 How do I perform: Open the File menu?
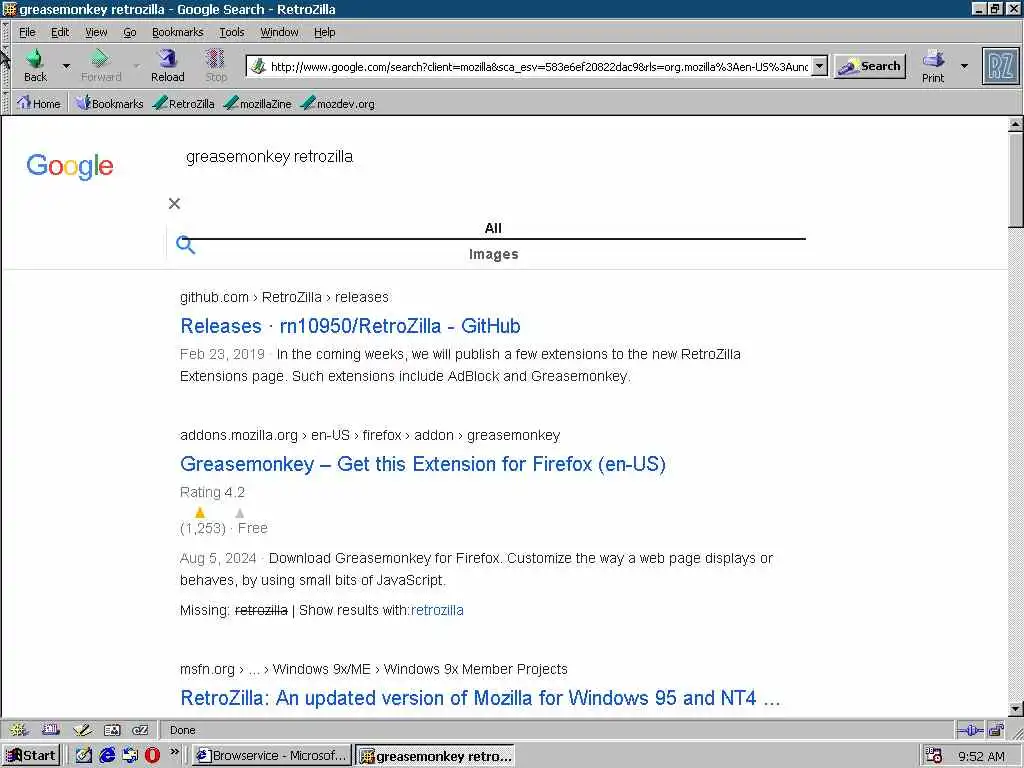click(27, 32)
